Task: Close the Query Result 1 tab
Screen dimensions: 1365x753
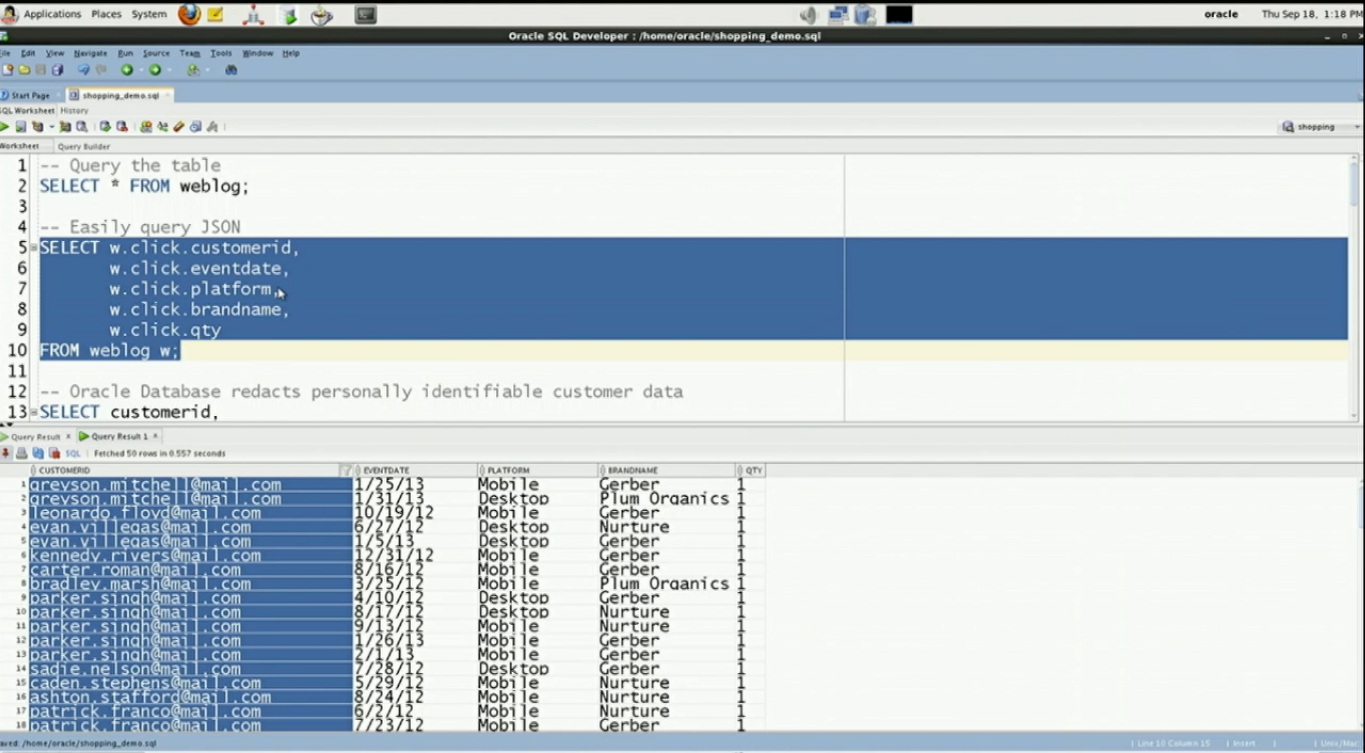Action: tap(155, 437)
